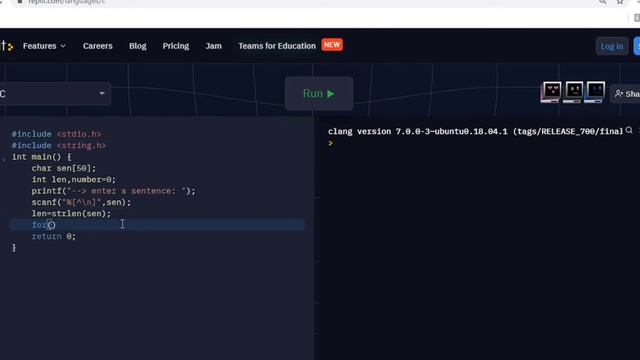This screenshot has height=360, width=640.
Task: Select the neutral pixel face theme icon
Action: pyautogui.click(x=573, y=92)
